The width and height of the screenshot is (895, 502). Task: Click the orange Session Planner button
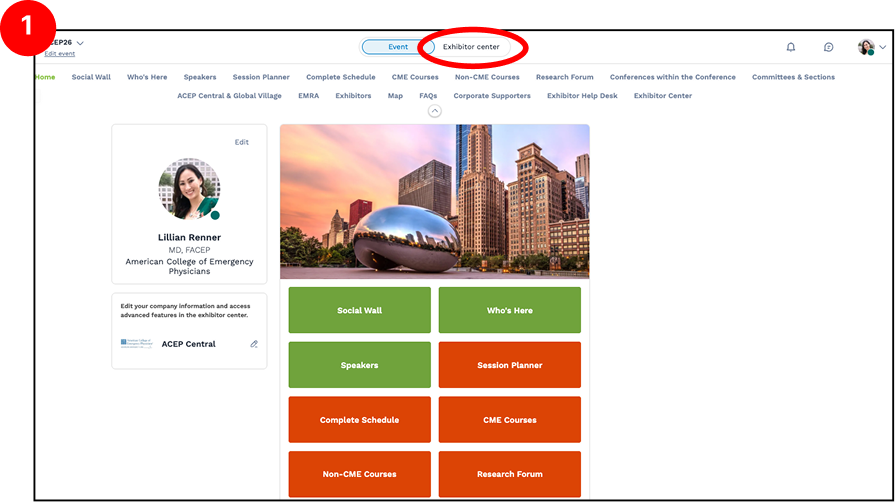tap(510, 365)
